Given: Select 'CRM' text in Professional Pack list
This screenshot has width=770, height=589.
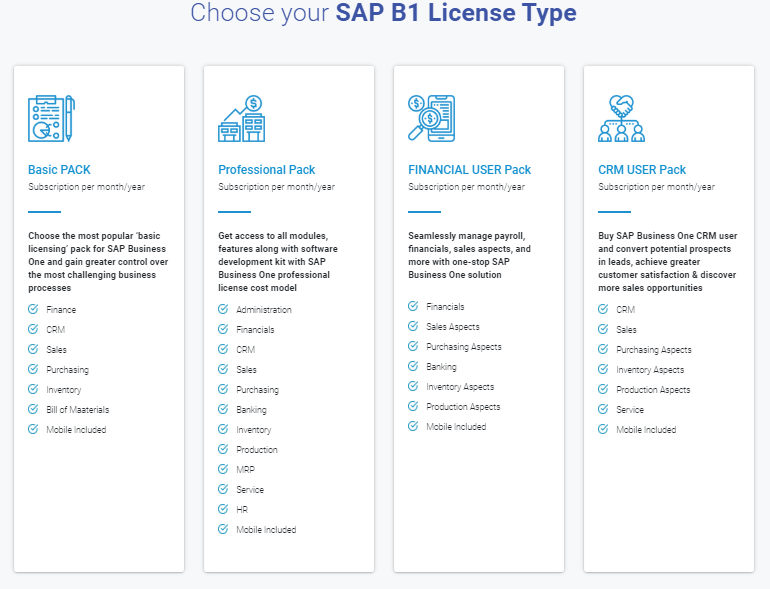Looking at the screenshot, I should point(246,350).
